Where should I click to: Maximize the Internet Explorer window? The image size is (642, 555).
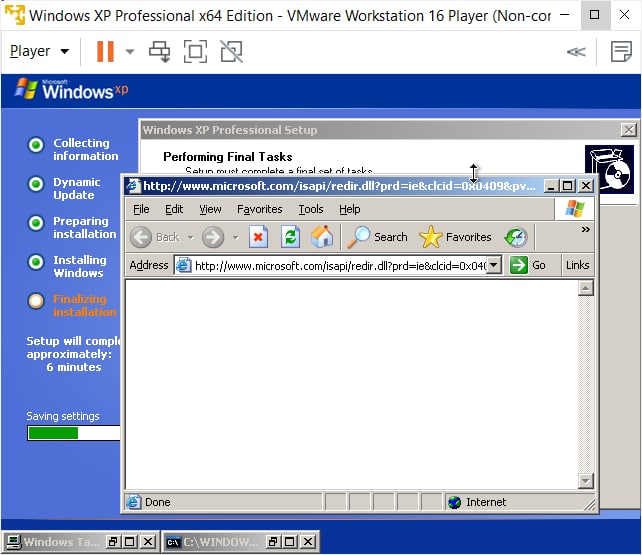[567, 186]
